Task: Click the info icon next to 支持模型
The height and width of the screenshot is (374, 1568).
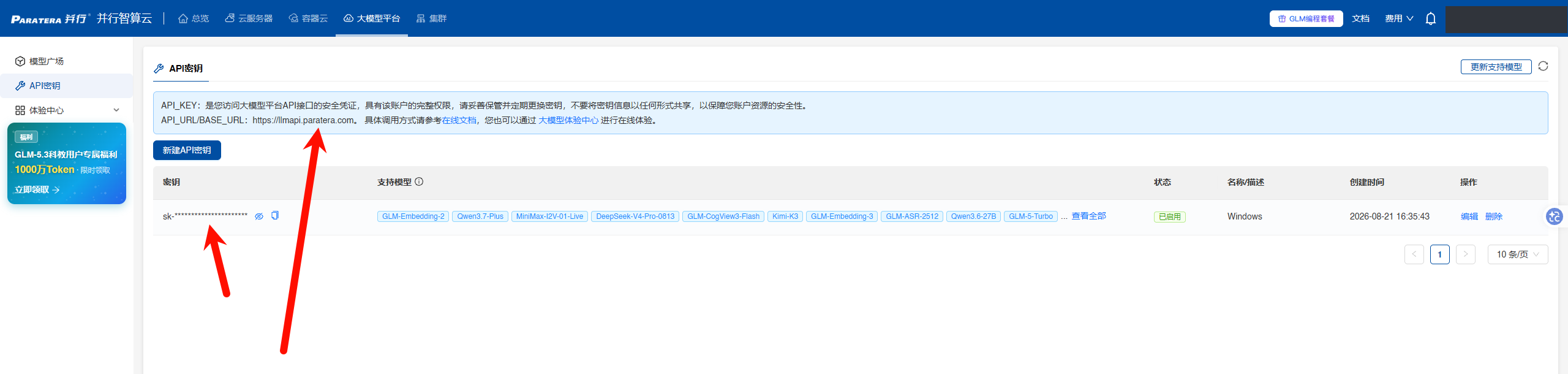Action: coord(419,181)
